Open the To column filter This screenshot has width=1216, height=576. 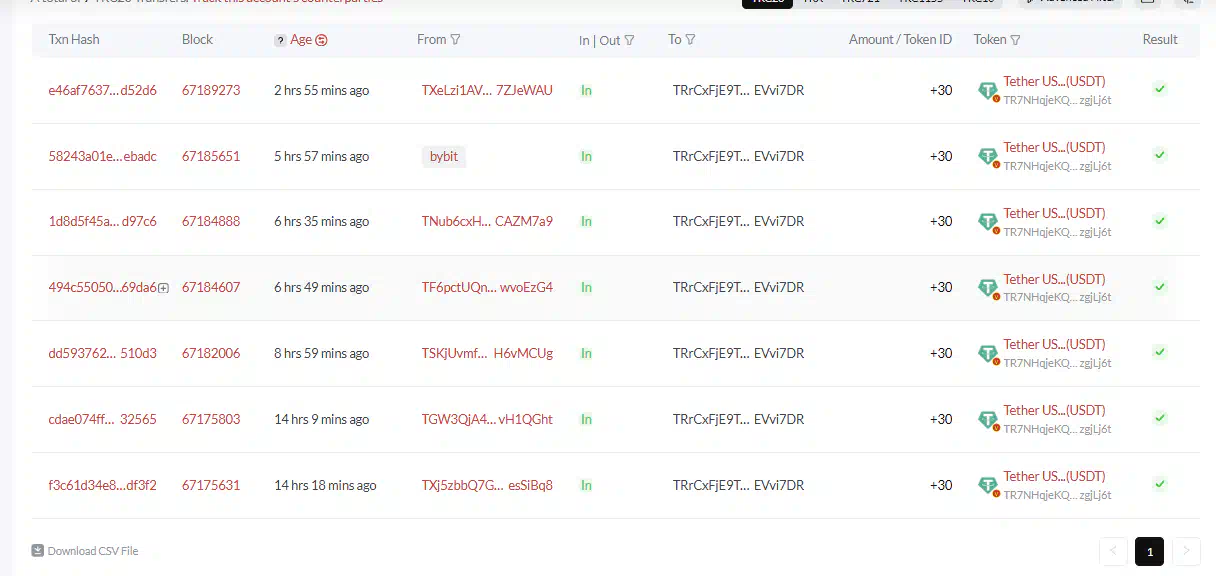tap(690, 40)
